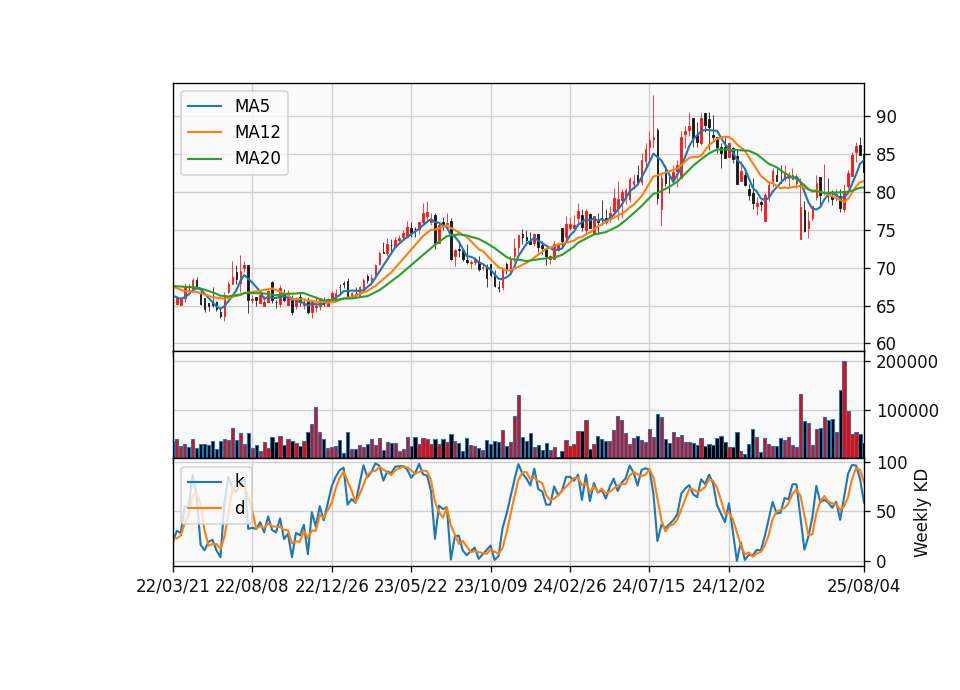The image size is (960, 690).
Task: Select the green MA20 legend line sample
Action: tap(204, 159)
